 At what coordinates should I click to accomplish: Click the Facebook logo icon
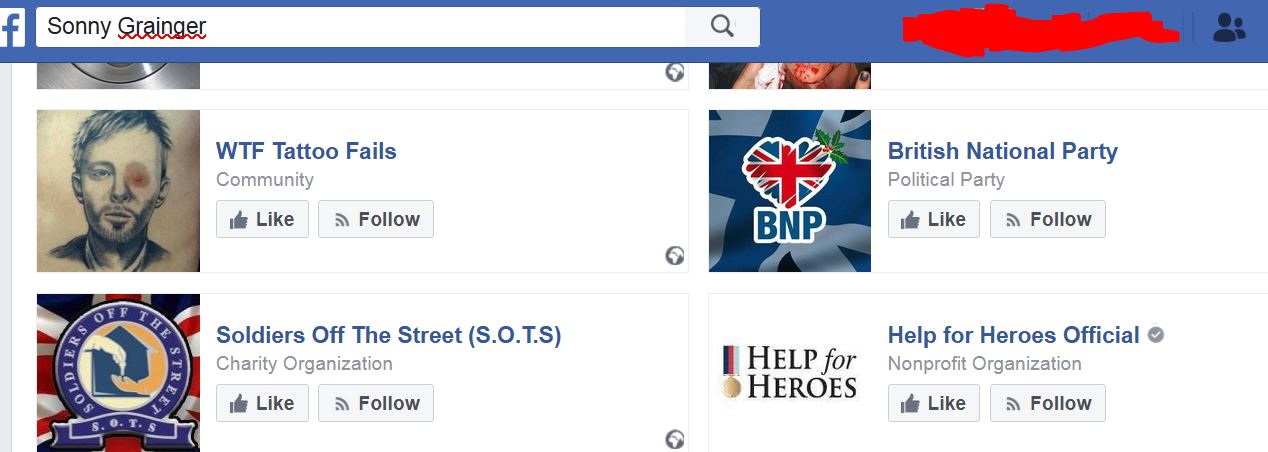[12, 28]
